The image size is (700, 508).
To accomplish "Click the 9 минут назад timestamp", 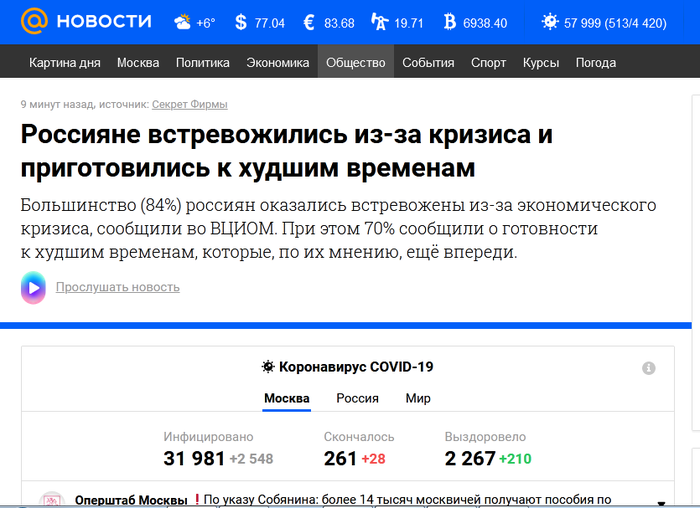I will coord(58,104).
